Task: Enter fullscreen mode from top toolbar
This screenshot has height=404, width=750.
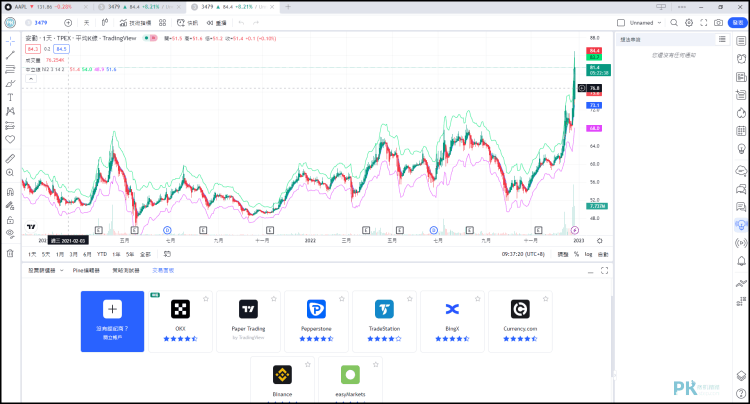Action: coord(704,22)
